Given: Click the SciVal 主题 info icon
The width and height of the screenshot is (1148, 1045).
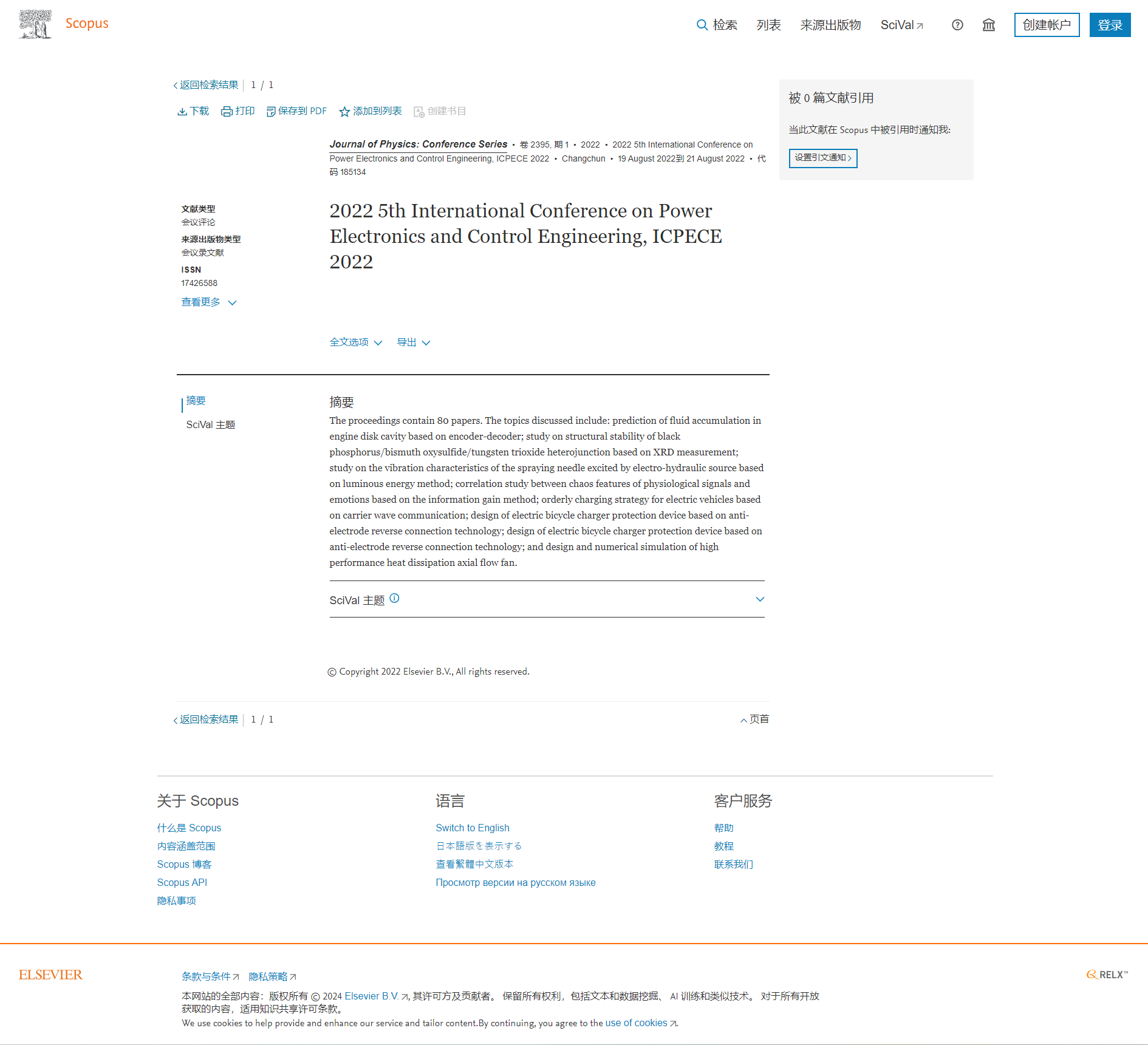Looking at the screenshot, I should click(395, 598).
